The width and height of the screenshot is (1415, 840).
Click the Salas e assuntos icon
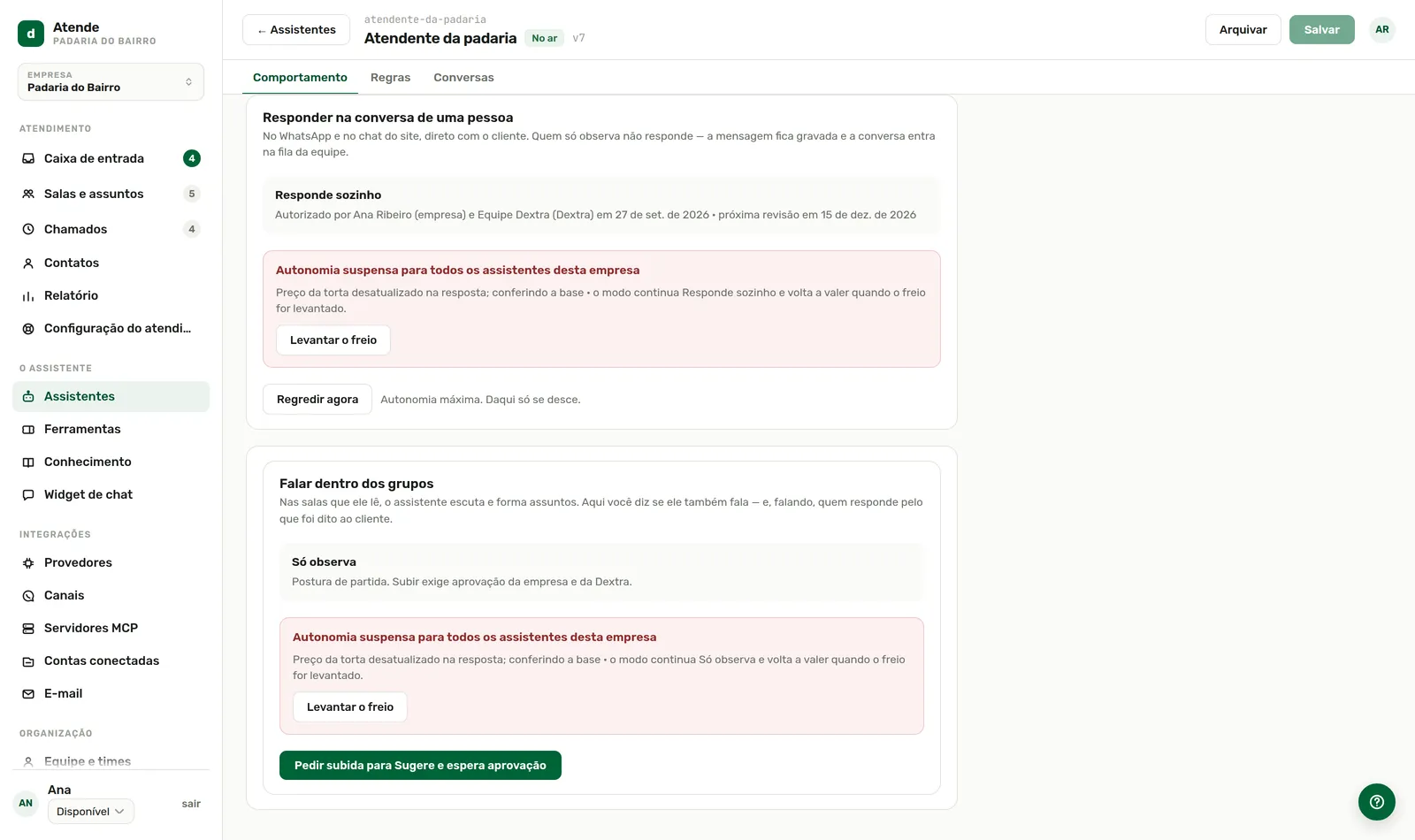tap(28, 194)
